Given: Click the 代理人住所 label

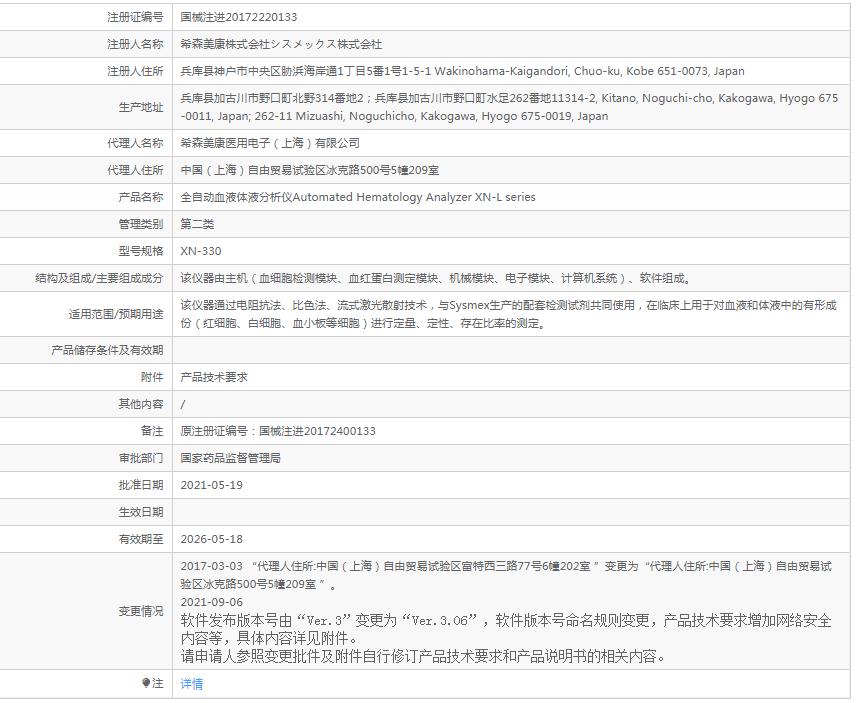Looking at the screenshot, I should pyautogui.click(x=135, y=170).
